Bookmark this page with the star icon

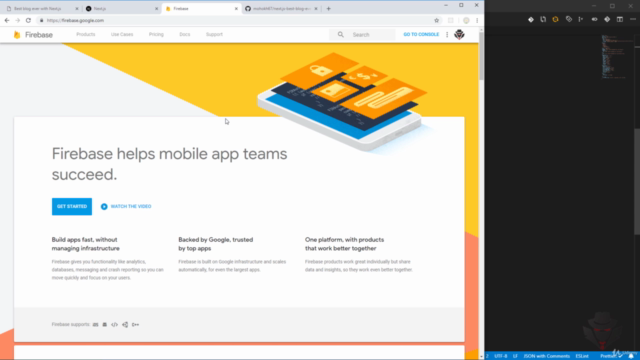pos(436,20)
